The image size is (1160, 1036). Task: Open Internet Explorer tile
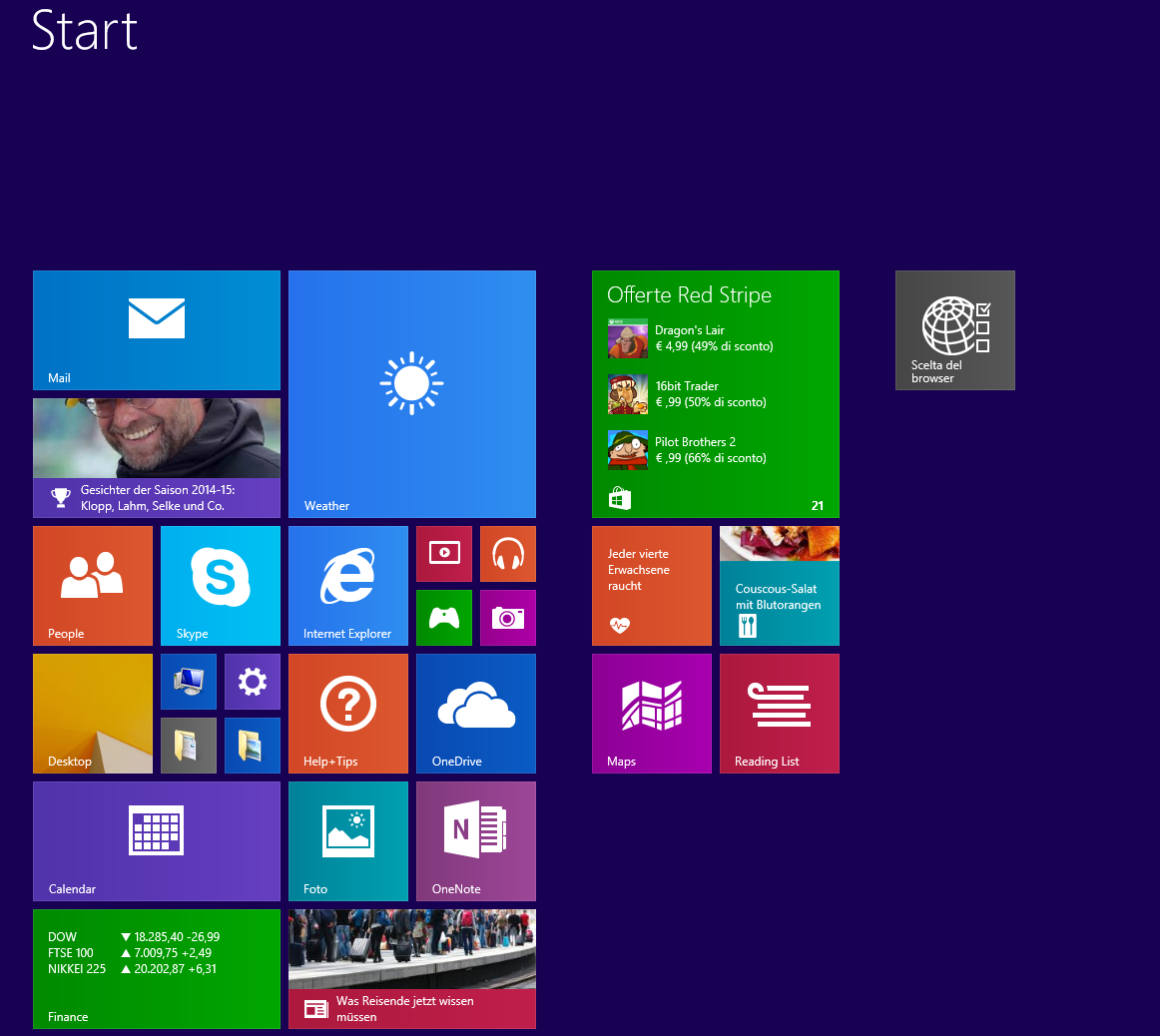(x=348, y=586)
